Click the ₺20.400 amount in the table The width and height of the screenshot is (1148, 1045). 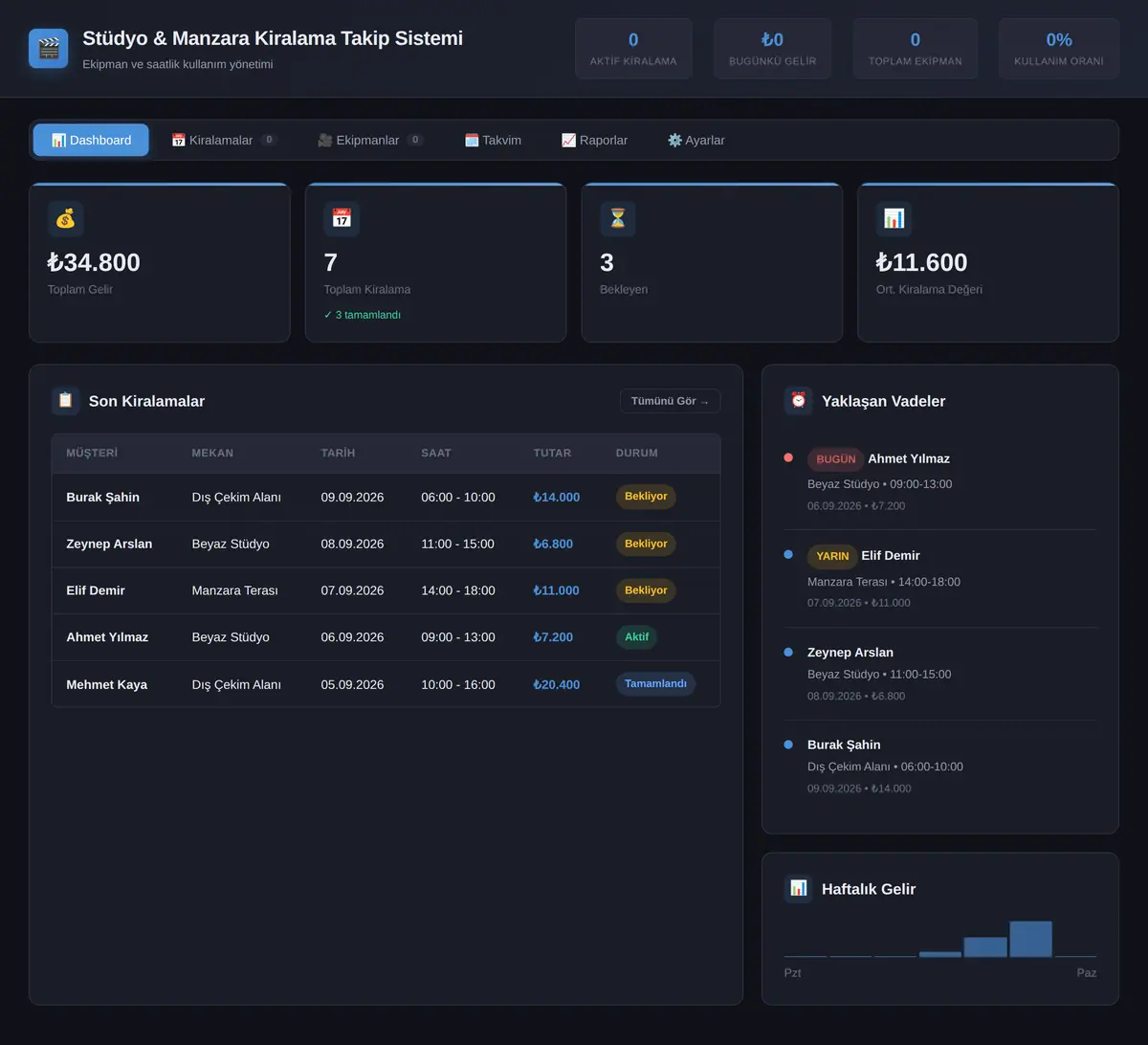557,684
